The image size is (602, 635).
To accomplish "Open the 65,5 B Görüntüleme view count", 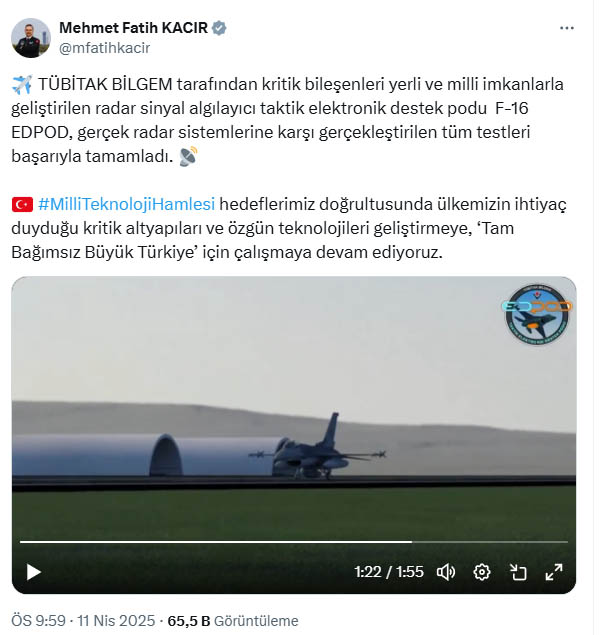I will (x=233, y=620).
